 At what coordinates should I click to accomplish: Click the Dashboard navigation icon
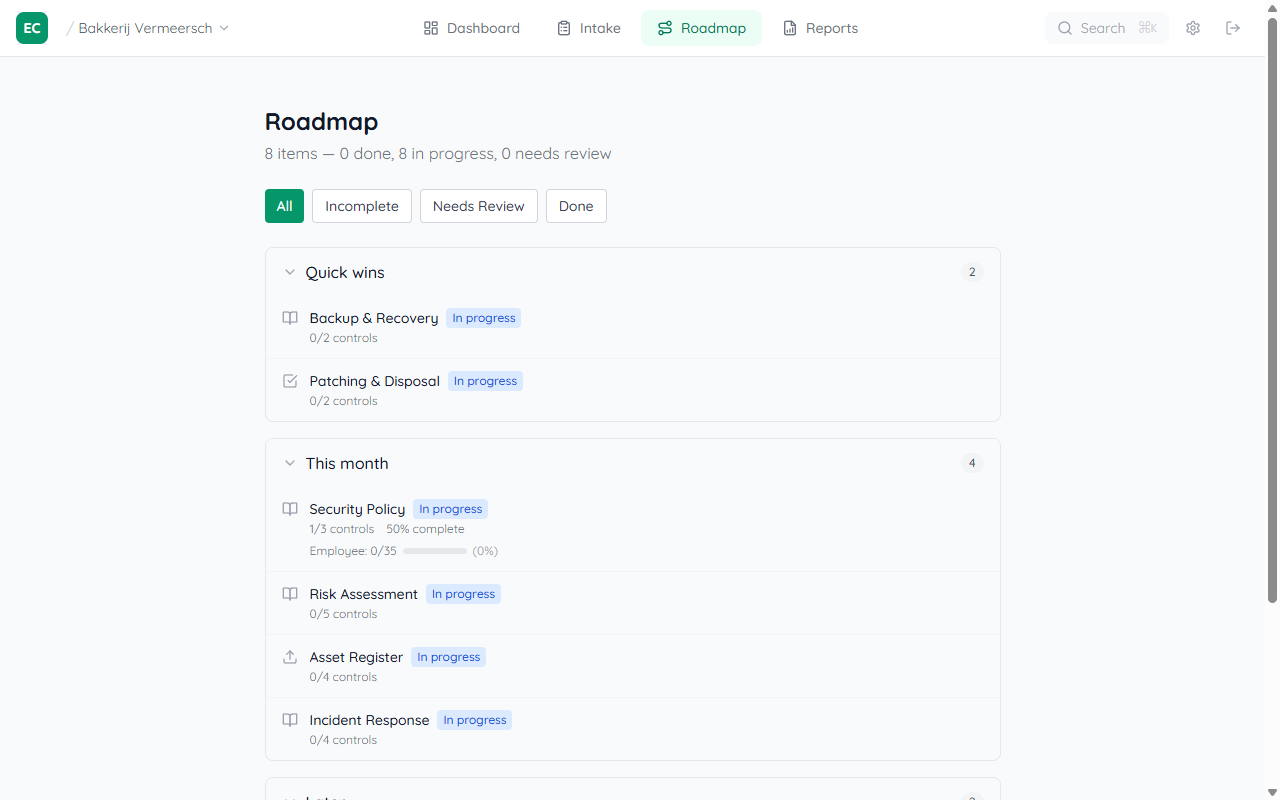(x=429, y=28)
